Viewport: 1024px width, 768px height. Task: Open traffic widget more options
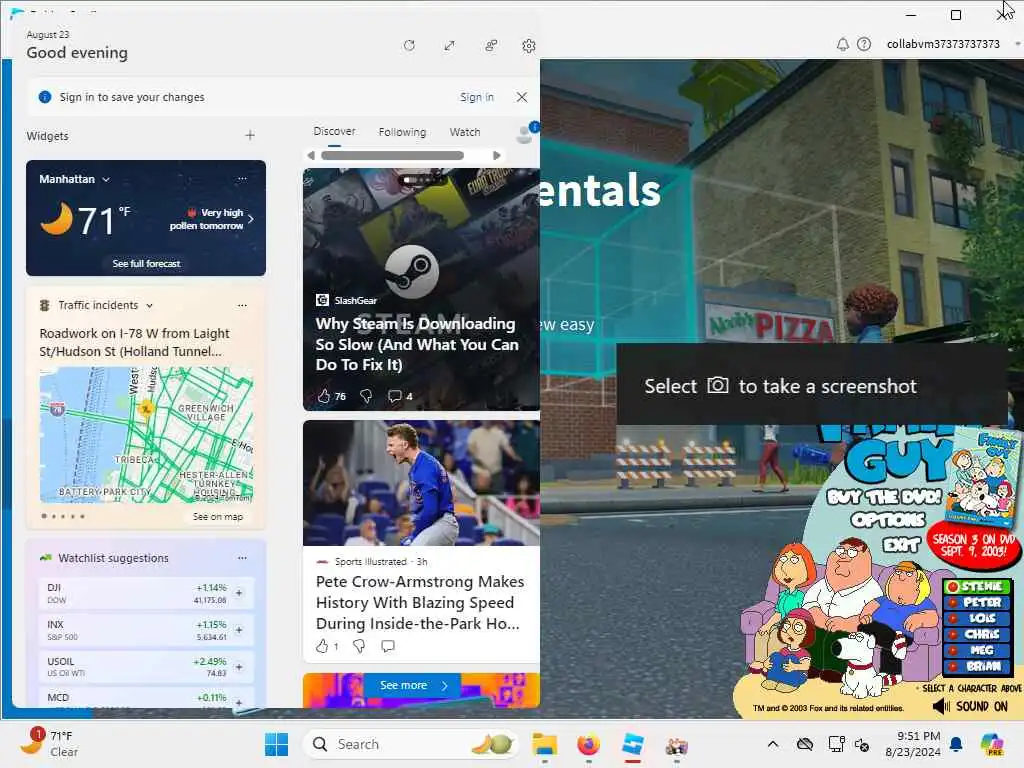(242, 305)
